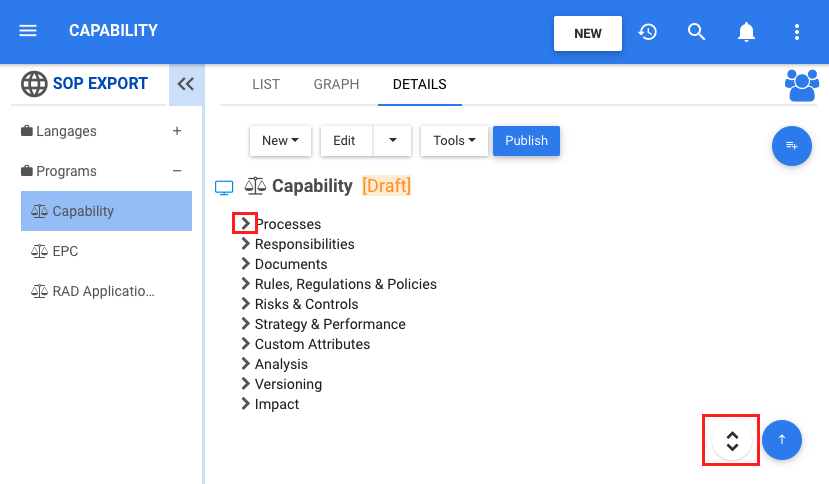Click the search magnifier icon

coord(697,32)
